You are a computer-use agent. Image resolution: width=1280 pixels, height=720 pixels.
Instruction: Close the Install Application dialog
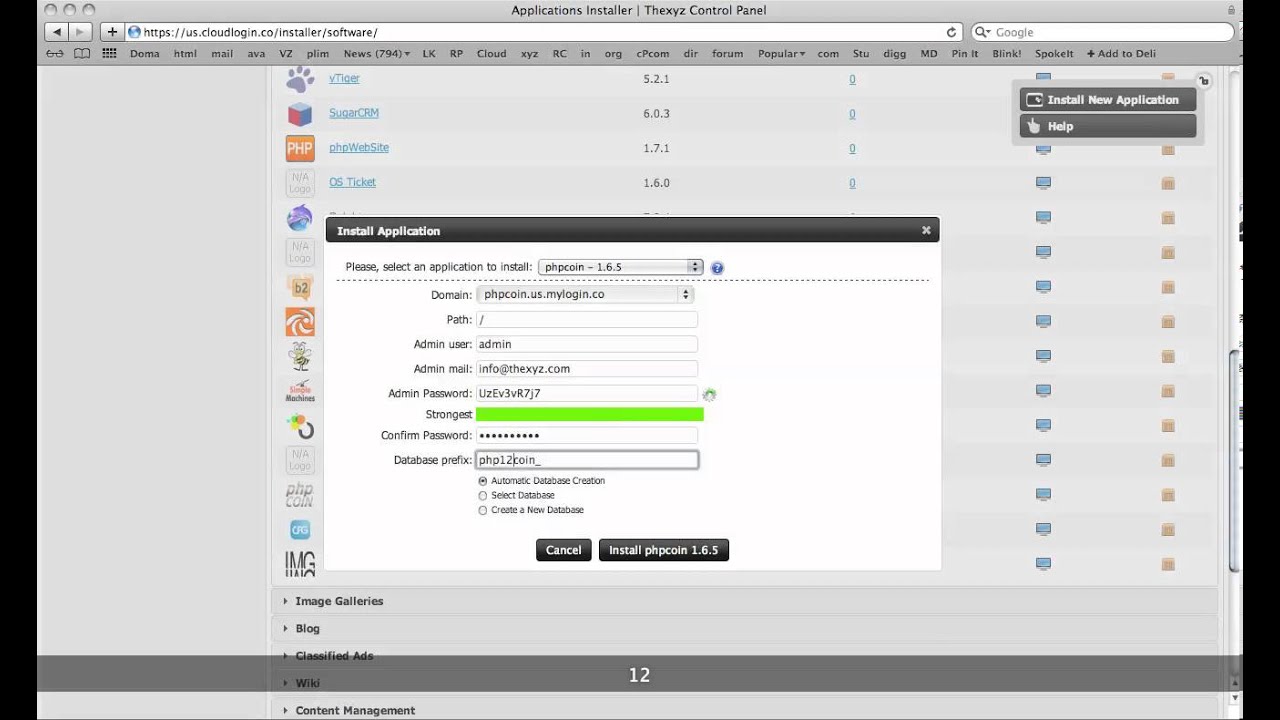coord(926,230)
